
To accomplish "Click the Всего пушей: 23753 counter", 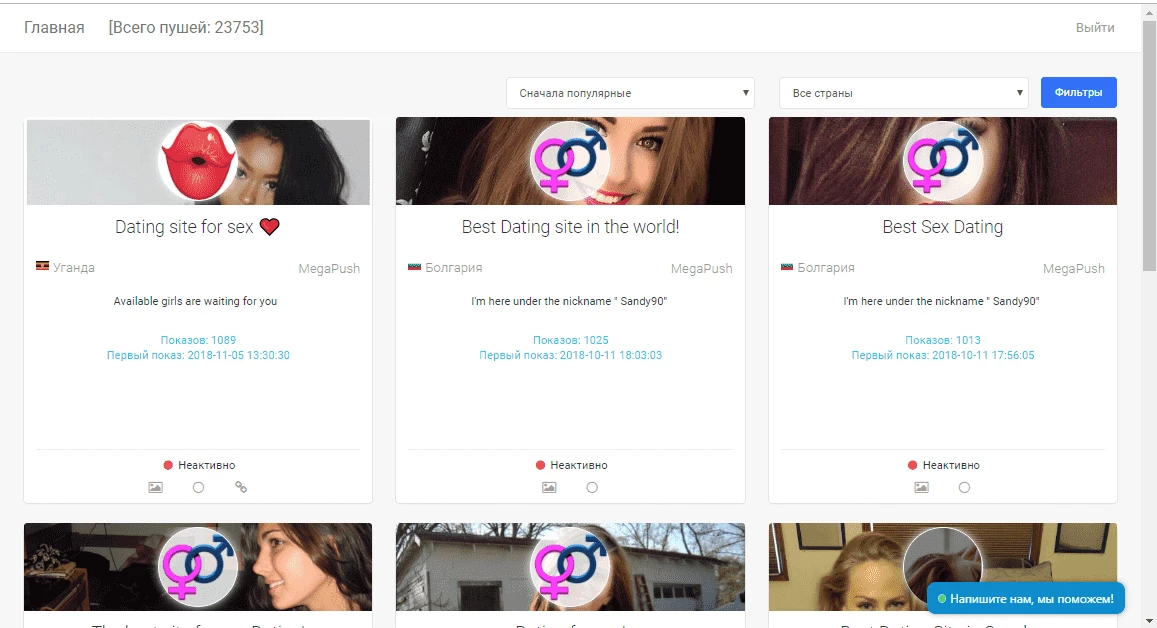I will 186,27.
